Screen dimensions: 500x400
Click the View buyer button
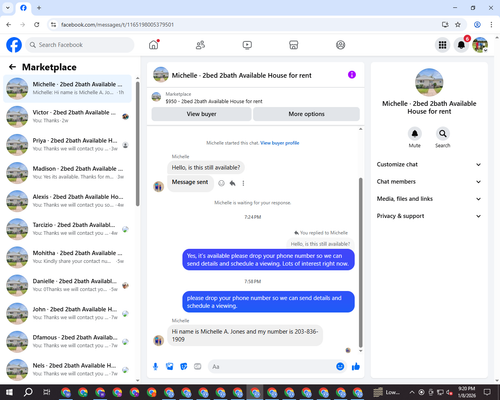pos(201,114)
